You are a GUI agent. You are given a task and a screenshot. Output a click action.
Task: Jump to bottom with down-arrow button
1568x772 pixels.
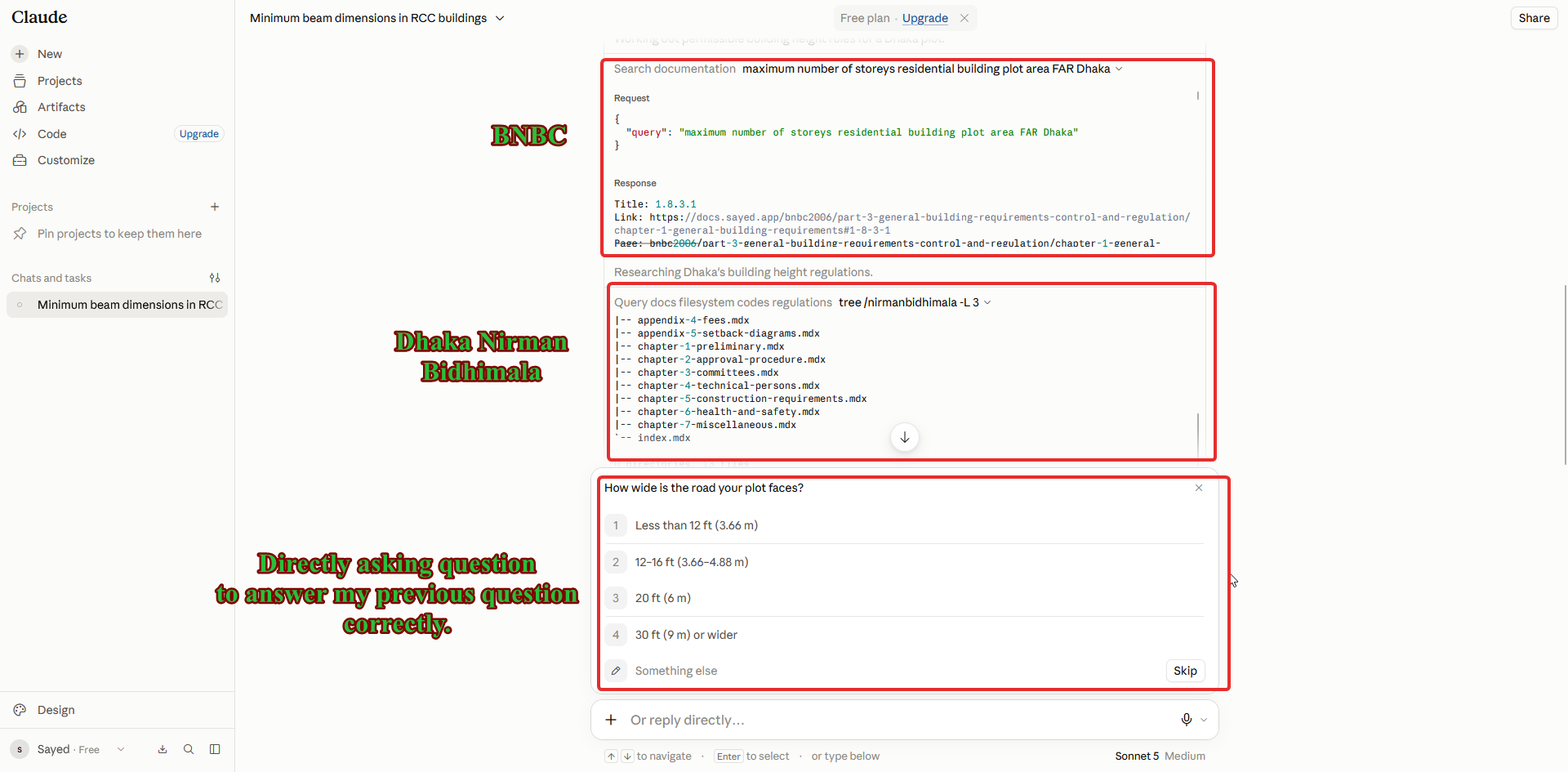905,437
